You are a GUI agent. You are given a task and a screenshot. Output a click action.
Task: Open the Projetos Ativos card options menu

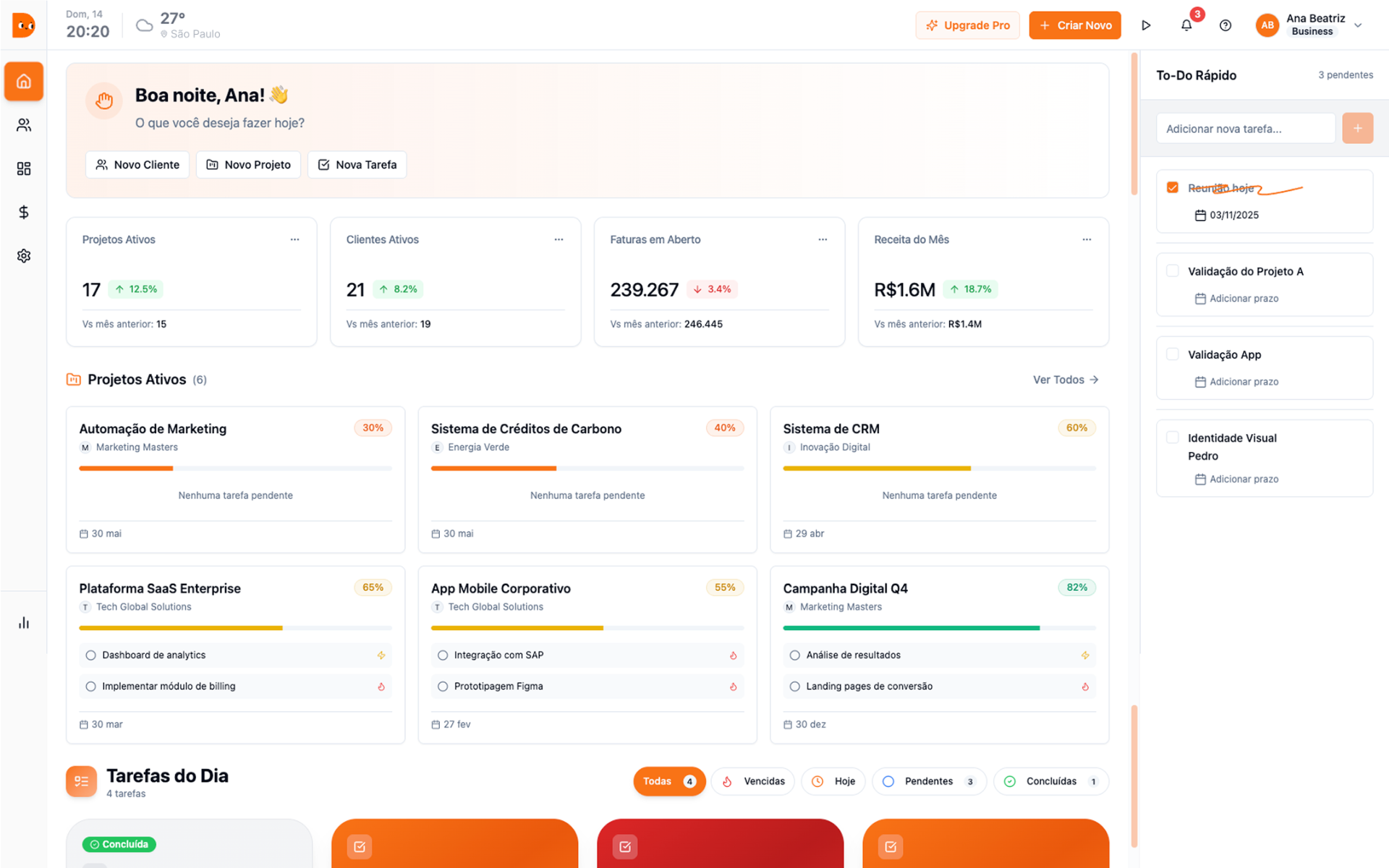coord(294,239)
